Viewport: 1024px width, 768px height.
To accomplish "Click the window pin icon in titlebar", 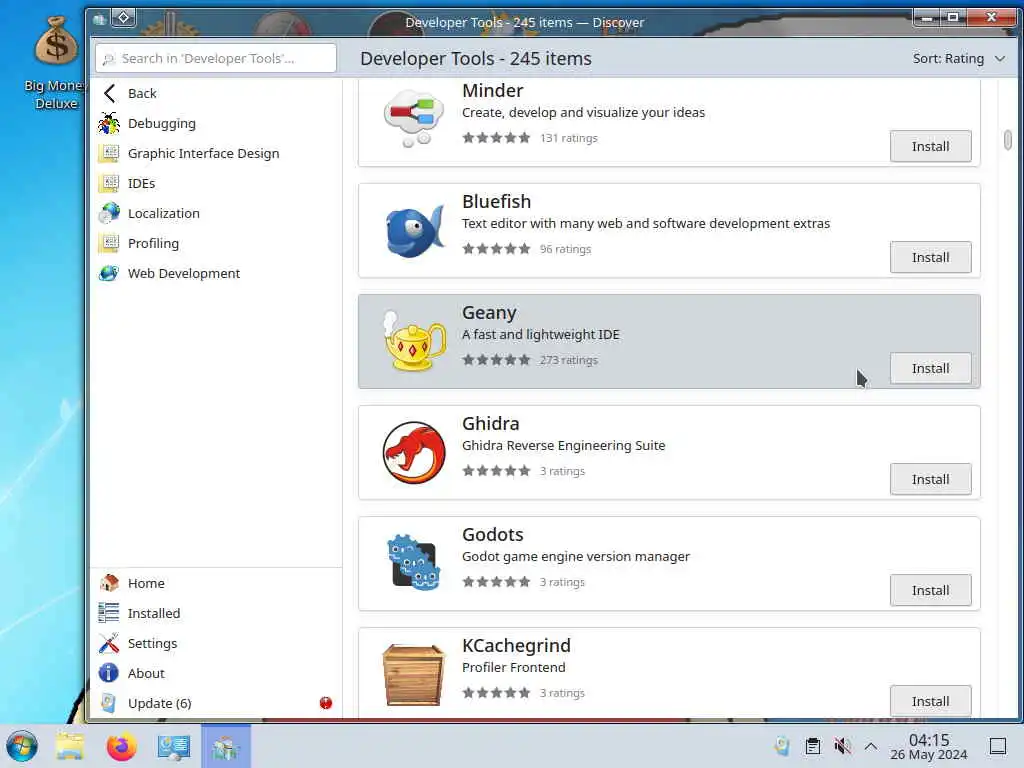I will 123,18.
